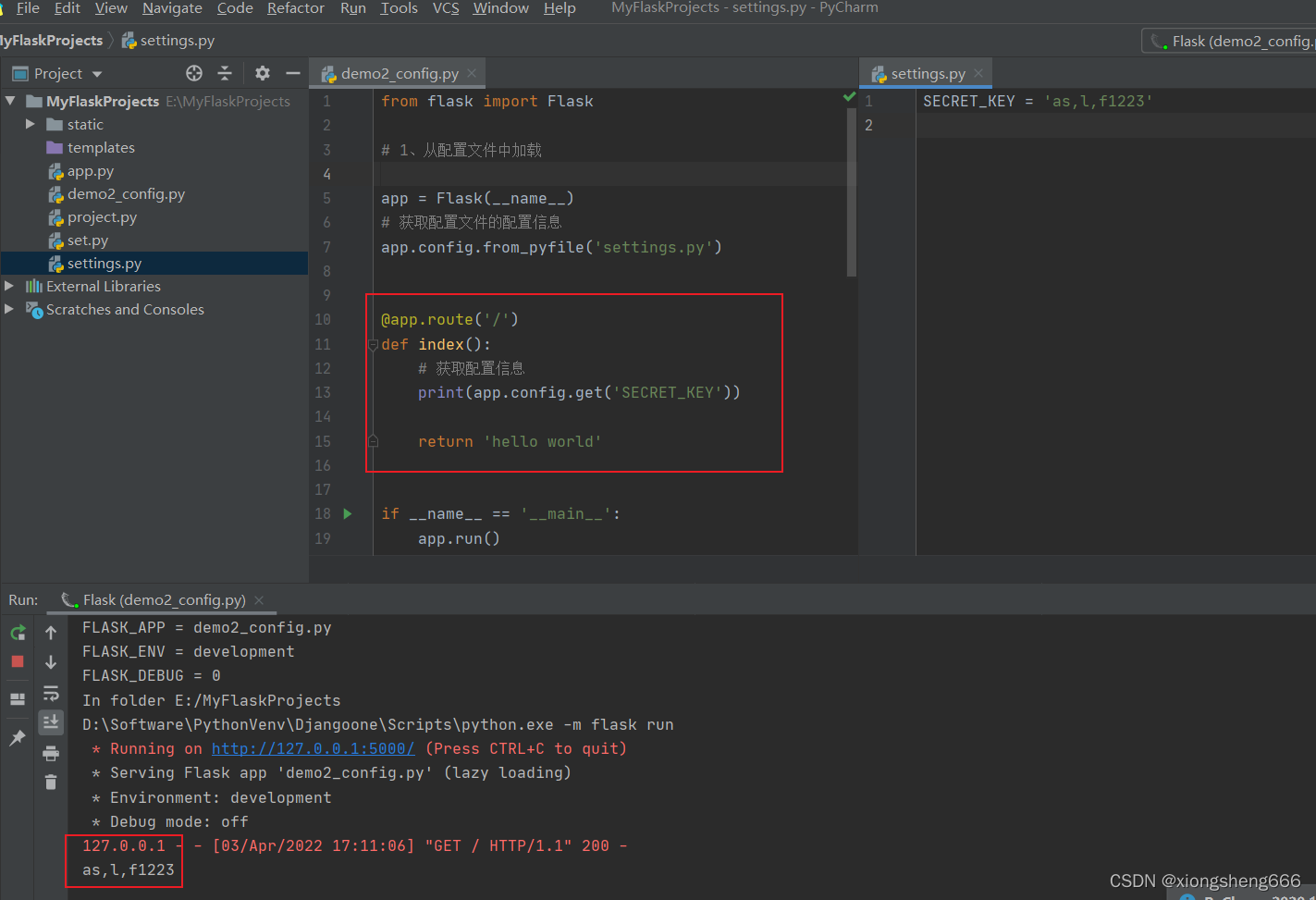
Task: Open the Code menu
Action: pos(235,8)
